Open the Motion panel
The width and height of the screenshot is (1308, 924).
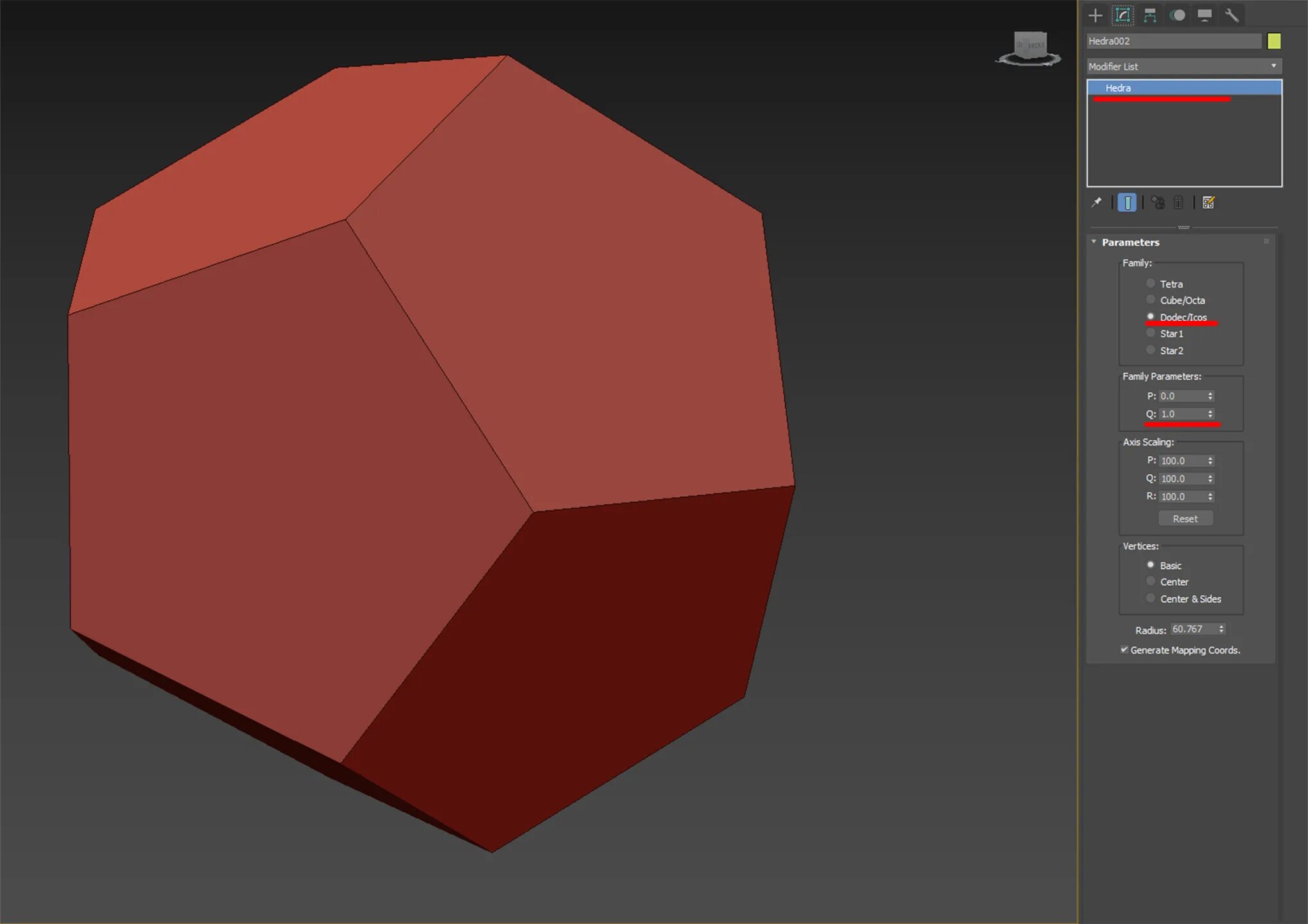click(1177, 15)
